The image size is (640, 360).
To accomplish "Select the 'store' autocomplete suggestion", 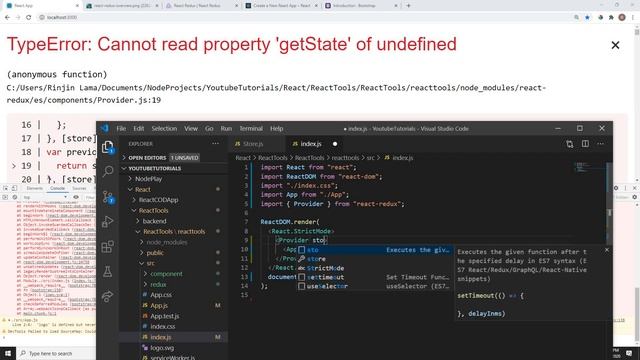I will [375, 259].
